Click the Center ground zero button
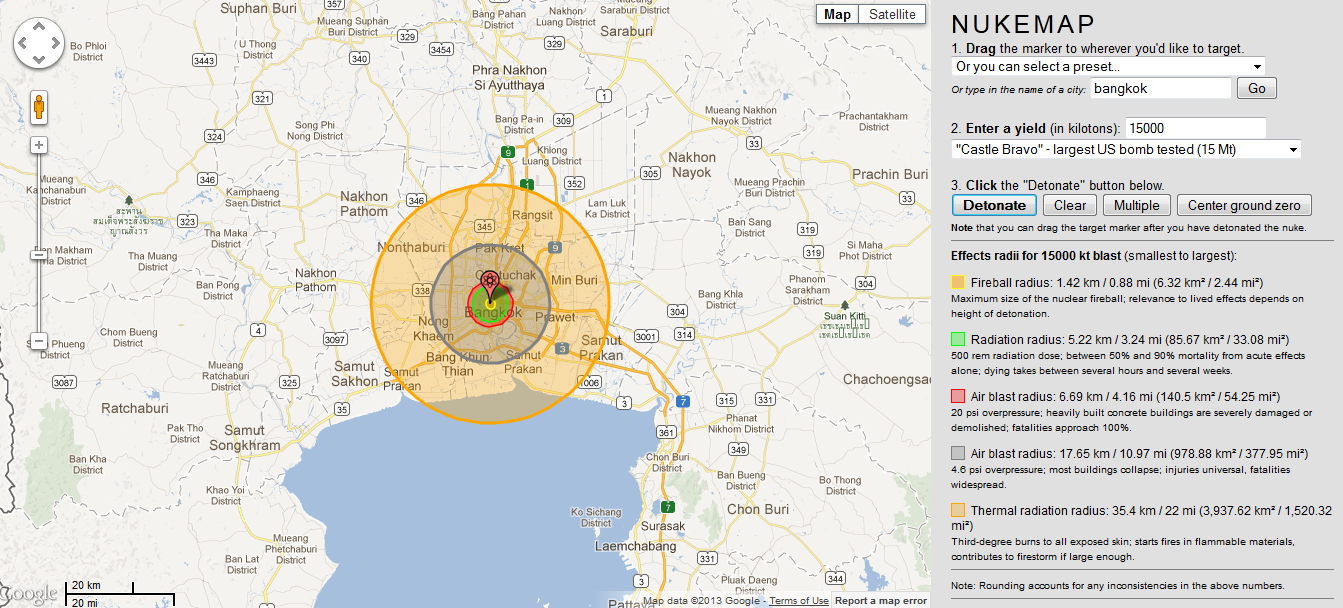Screen dimensions: 1343x608 tap(1244, 205)
